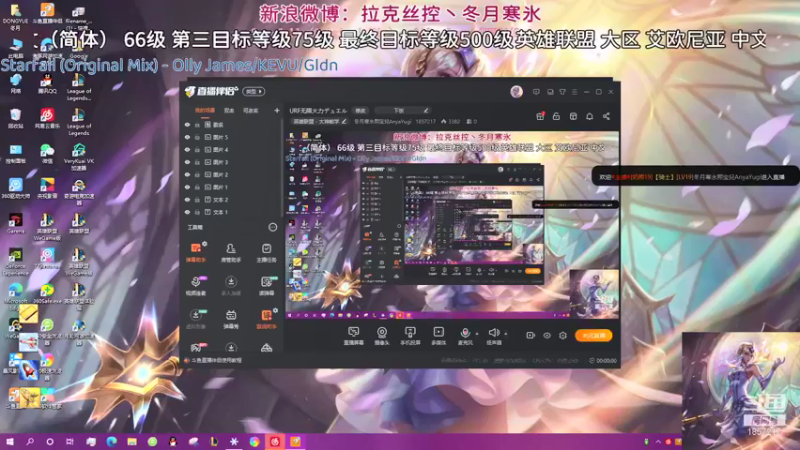This screenshot has width=800, height=450.
Task: Edit the category with pencil icon
Action: tap(344, 121)
